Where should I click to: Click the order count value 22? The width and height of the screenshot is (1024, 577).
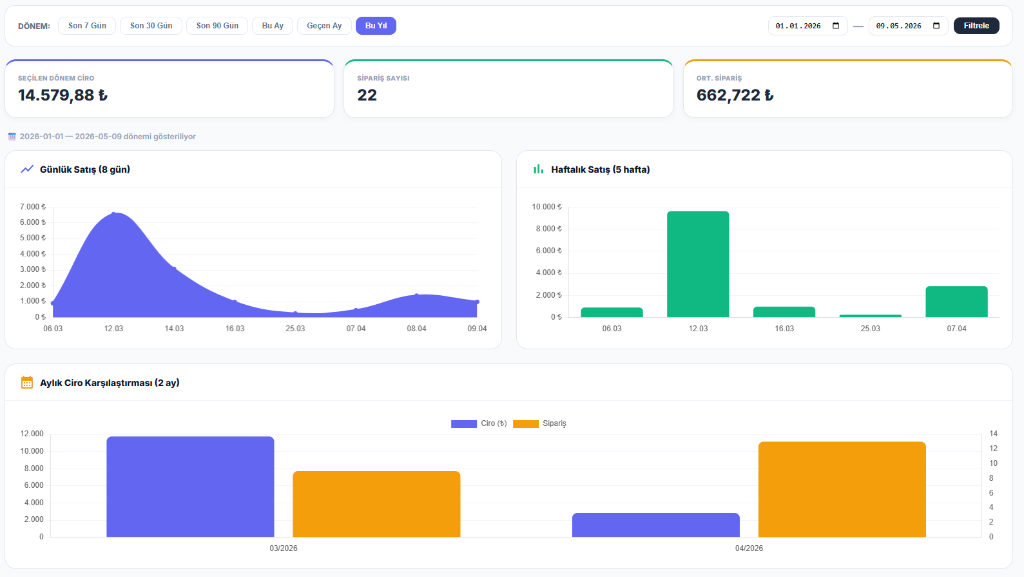367,95
